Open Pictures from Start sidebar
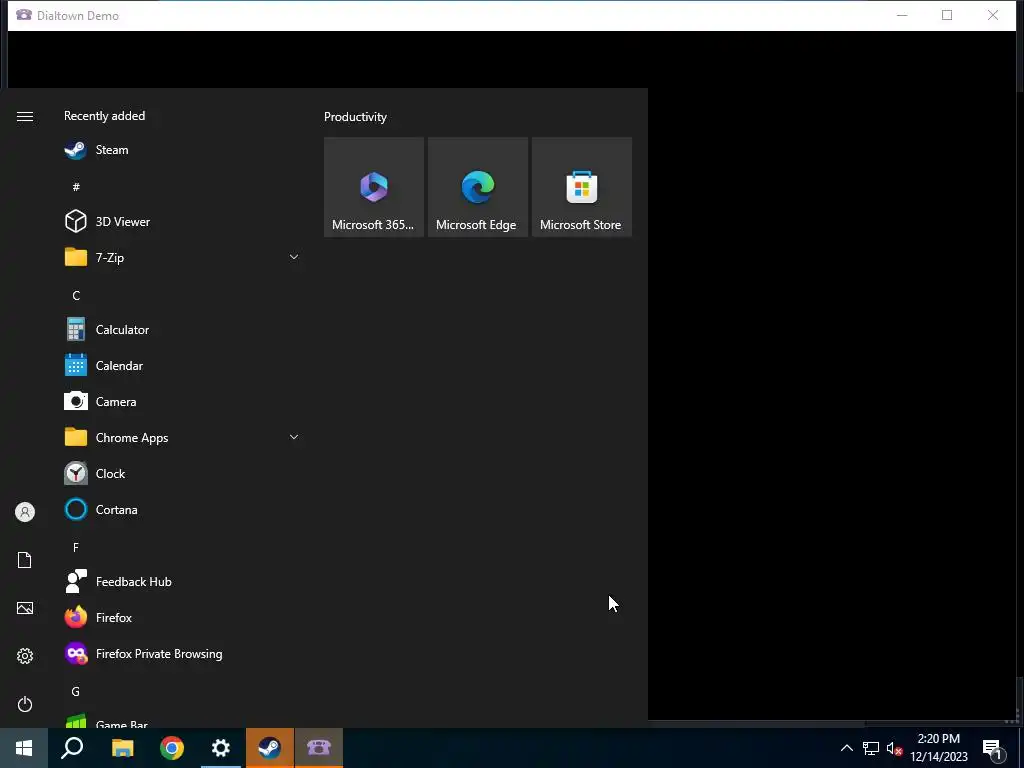This screenshot has height=768, width=1024. coord(25,609)
